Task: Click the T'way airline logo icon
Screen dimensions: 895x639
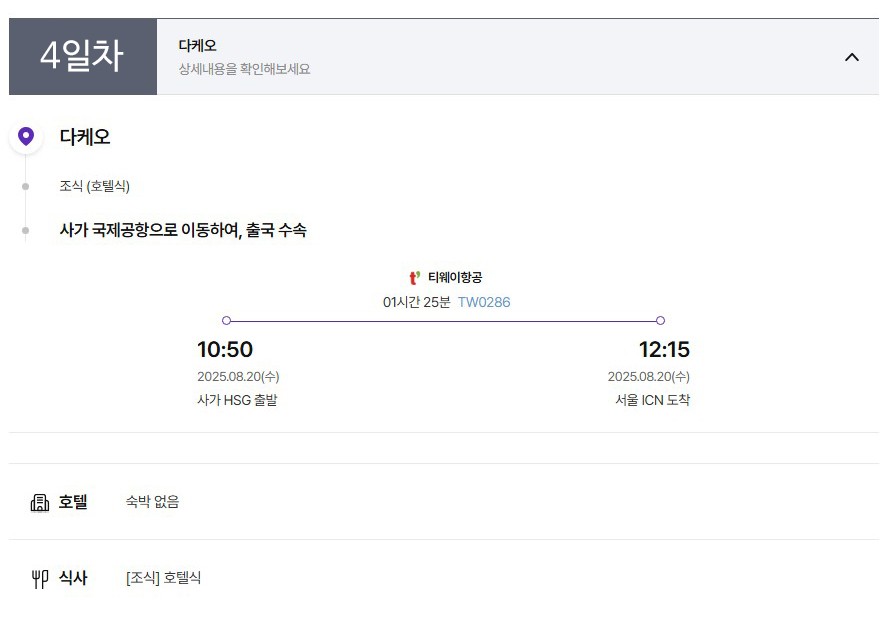Action: coord(414,278)
